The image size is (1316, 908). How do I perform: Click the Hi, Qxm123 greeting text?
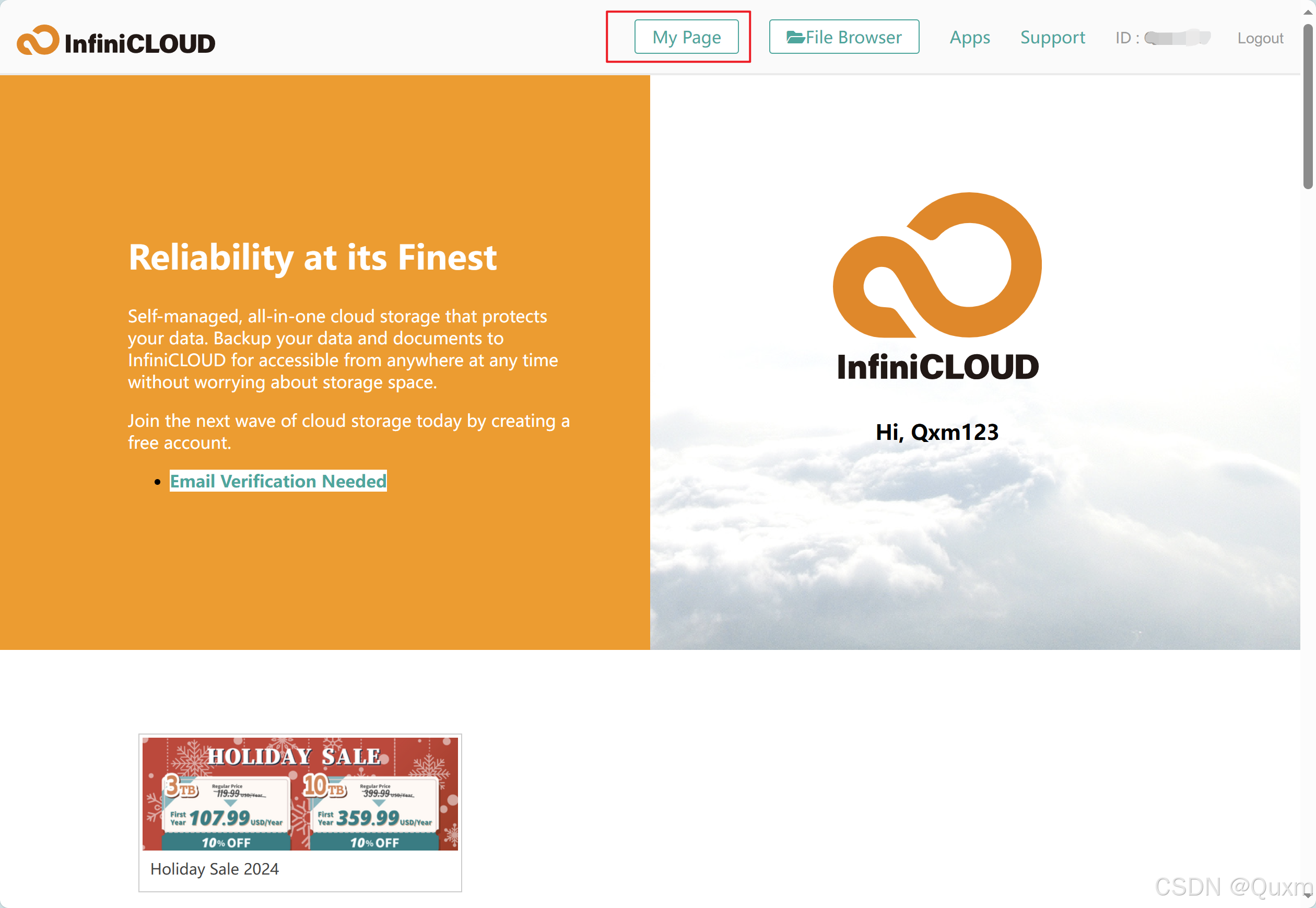[x=937, y=433]
